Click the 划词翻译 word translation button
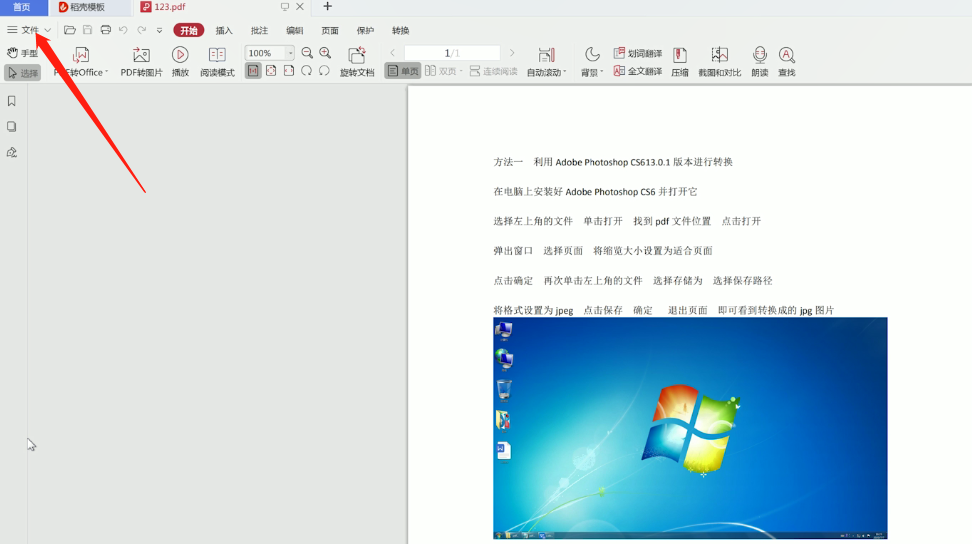Screen dimensions: 972x544 click(x=638, y=53)
